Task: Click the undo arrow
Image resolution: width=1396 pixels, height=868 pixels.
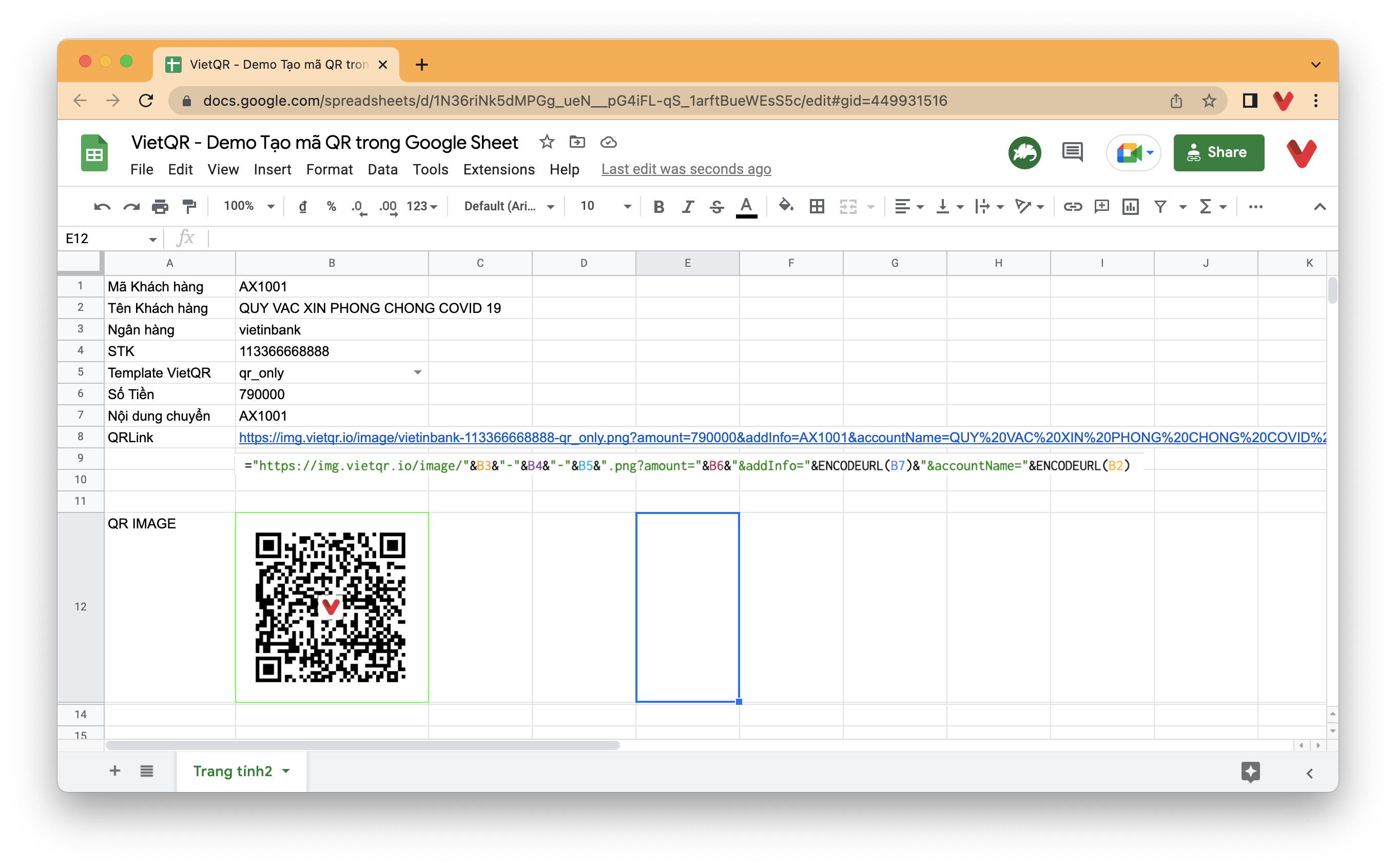Action: (x=102, y=206)
